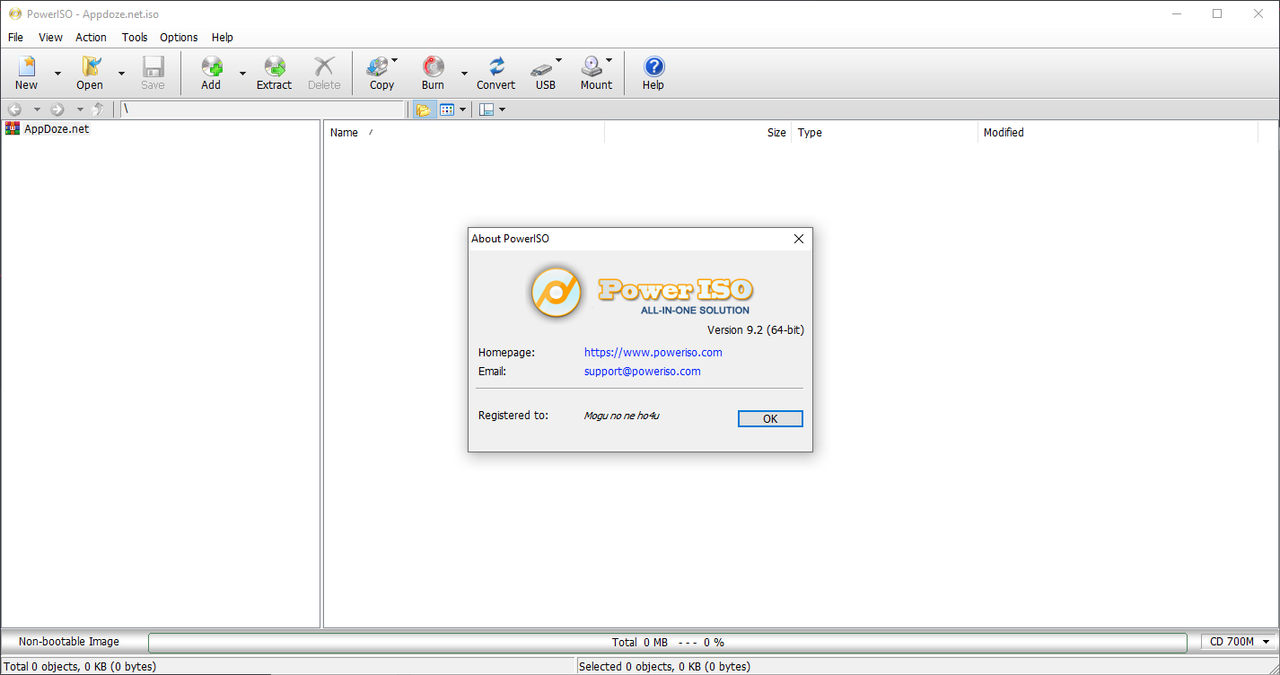This screenshot has height=675, width=1280.
Task: Open the Options menu
Action: pos(179,37)
